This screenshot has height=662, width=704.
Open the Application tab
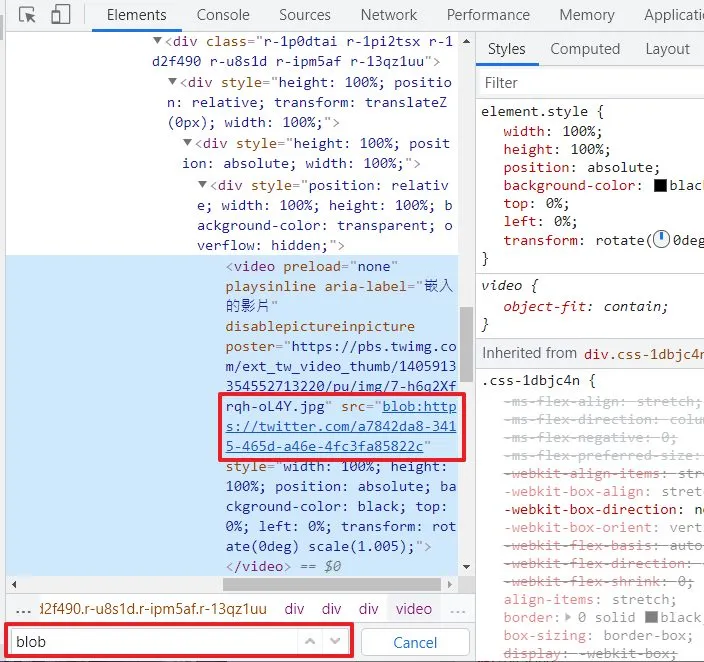[x=673, y=15]
